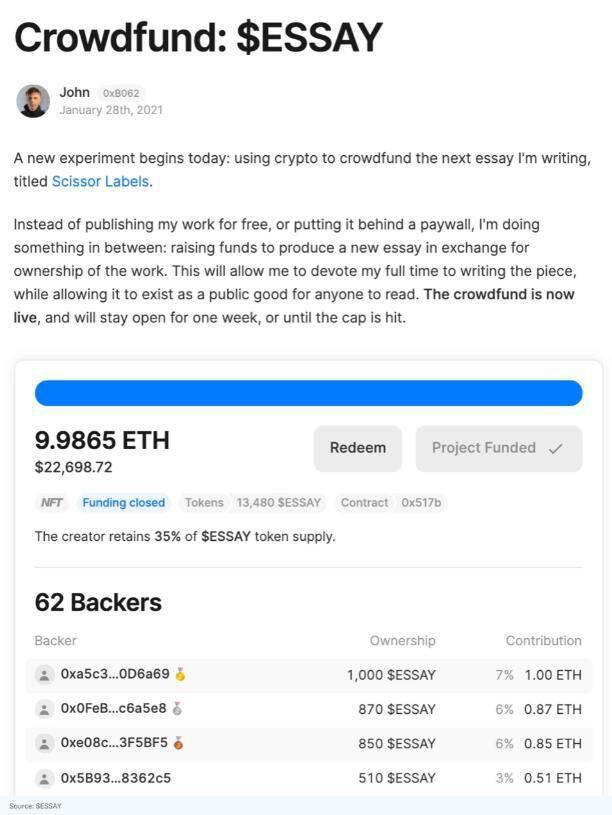Sort by the Ownership column header
Screen dimensions: 612x815
tap(403, 640)
